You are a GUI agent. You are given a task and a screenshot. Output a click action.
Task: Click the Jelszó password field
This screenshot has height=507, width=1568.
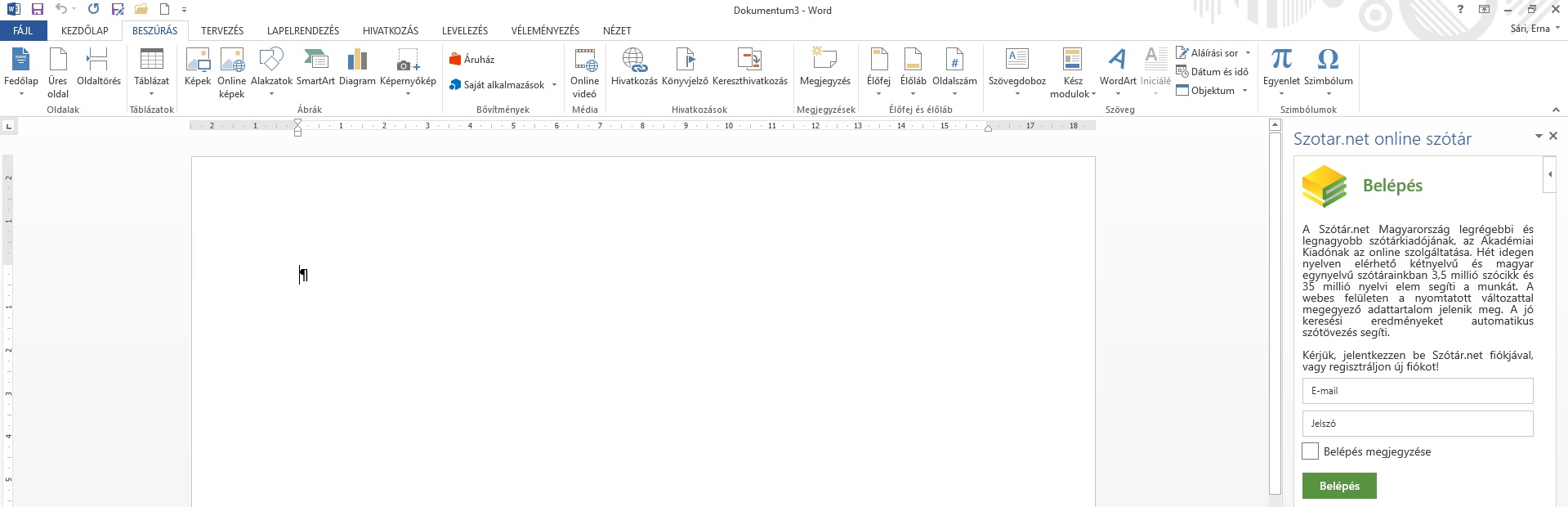click(x=1417, y=424)
